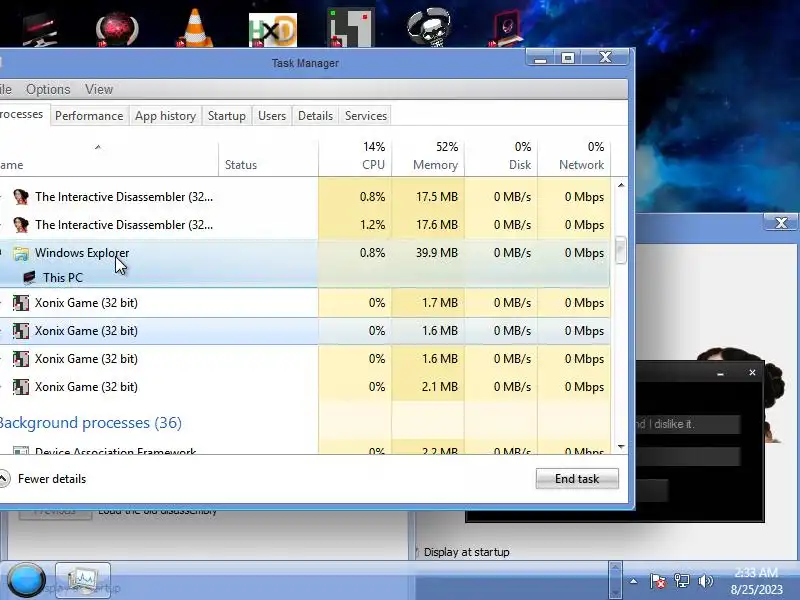Viewport: 800px width, 600px height.
Task: Switch to Performance tab
Action: pos(89,116)
